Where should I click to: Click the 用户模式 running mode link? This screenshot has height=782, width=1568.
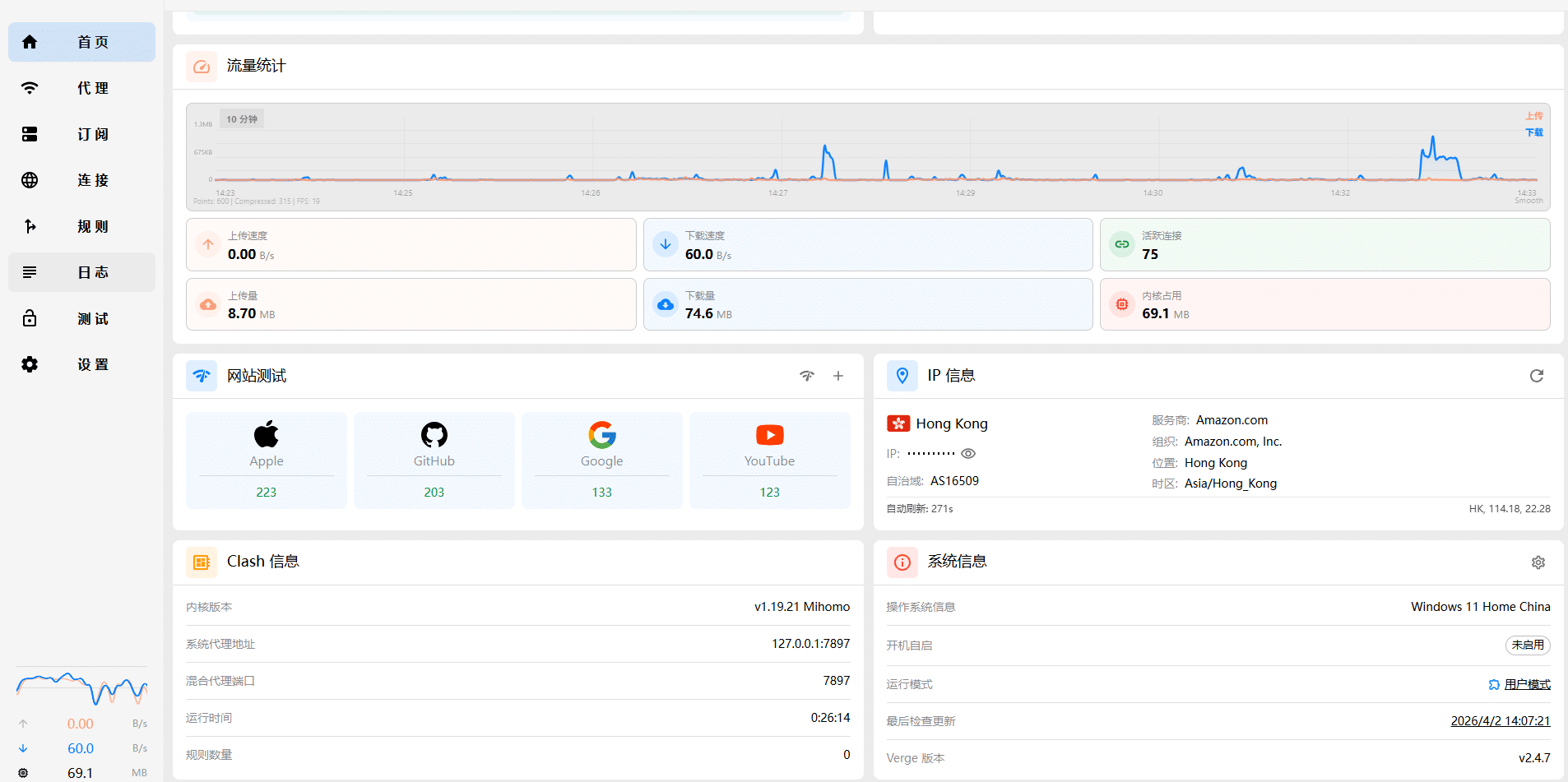tap(1526, 684)
